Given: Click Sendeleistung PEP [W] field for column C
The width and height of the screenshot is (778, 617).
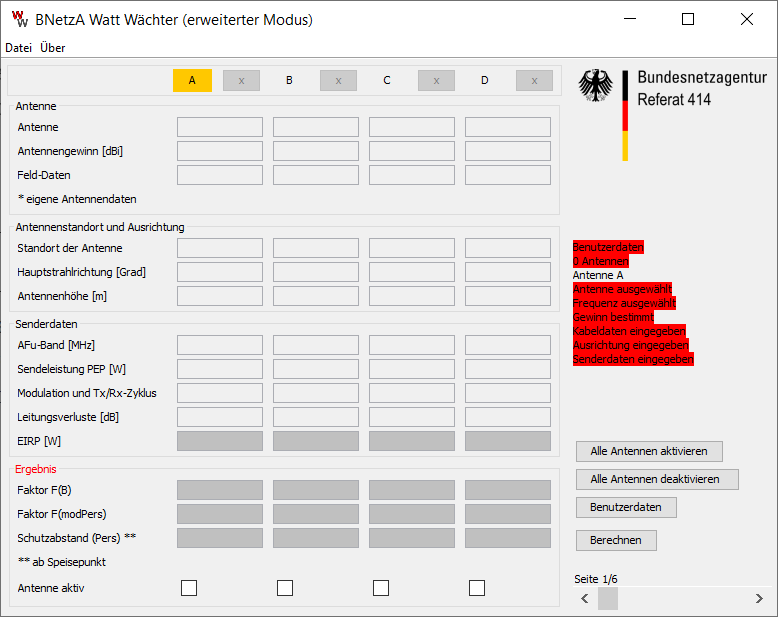Looking at the screenshot, I should point(412,369).
